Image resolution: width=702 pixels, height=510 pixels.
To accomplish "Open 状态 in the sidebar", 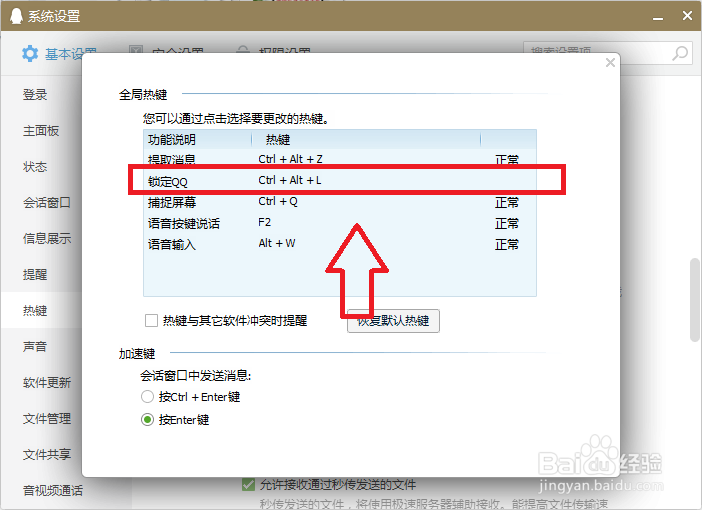I will click(x=35, y=167).
